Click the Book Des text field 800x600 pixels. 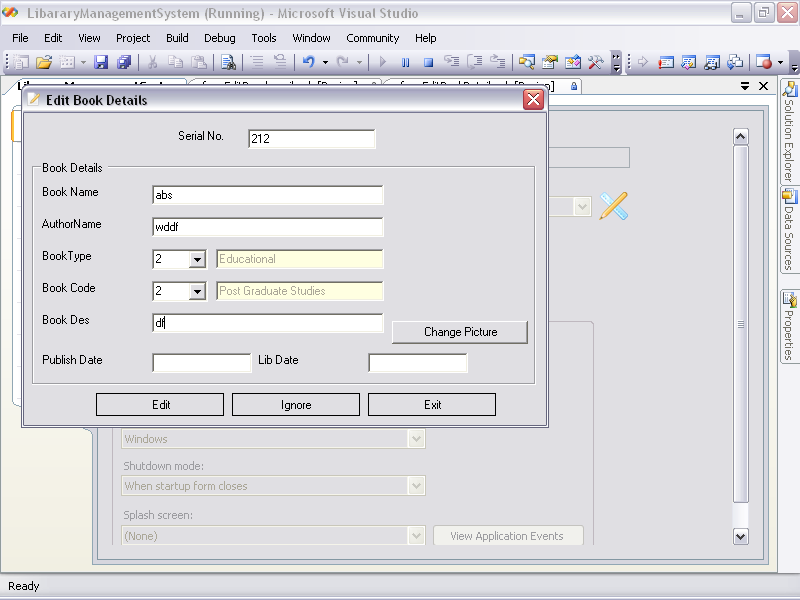pyautogui.click(x=267, y=323)
